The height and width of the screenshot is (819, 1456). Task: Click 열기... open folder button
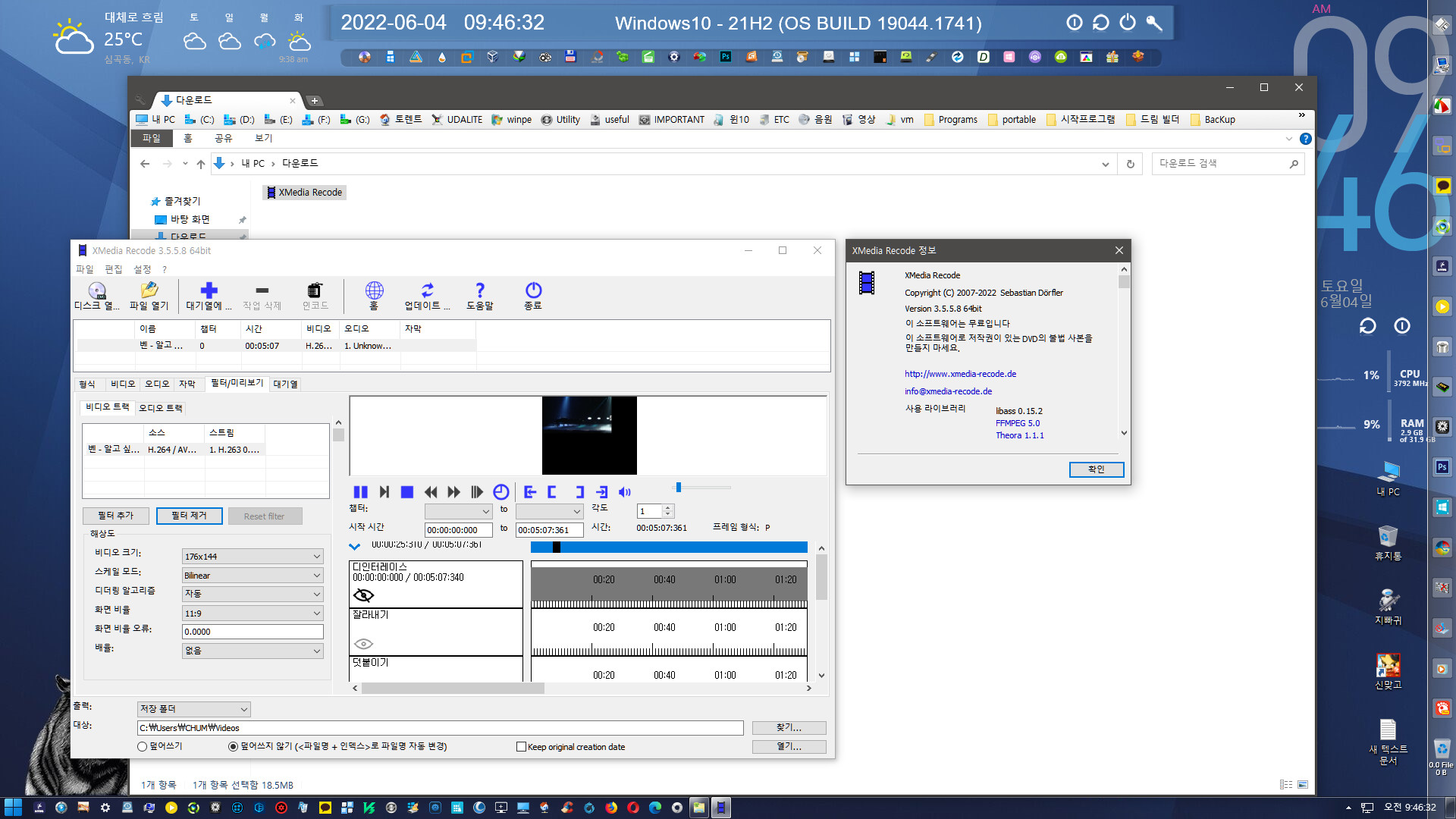[789, 747]
